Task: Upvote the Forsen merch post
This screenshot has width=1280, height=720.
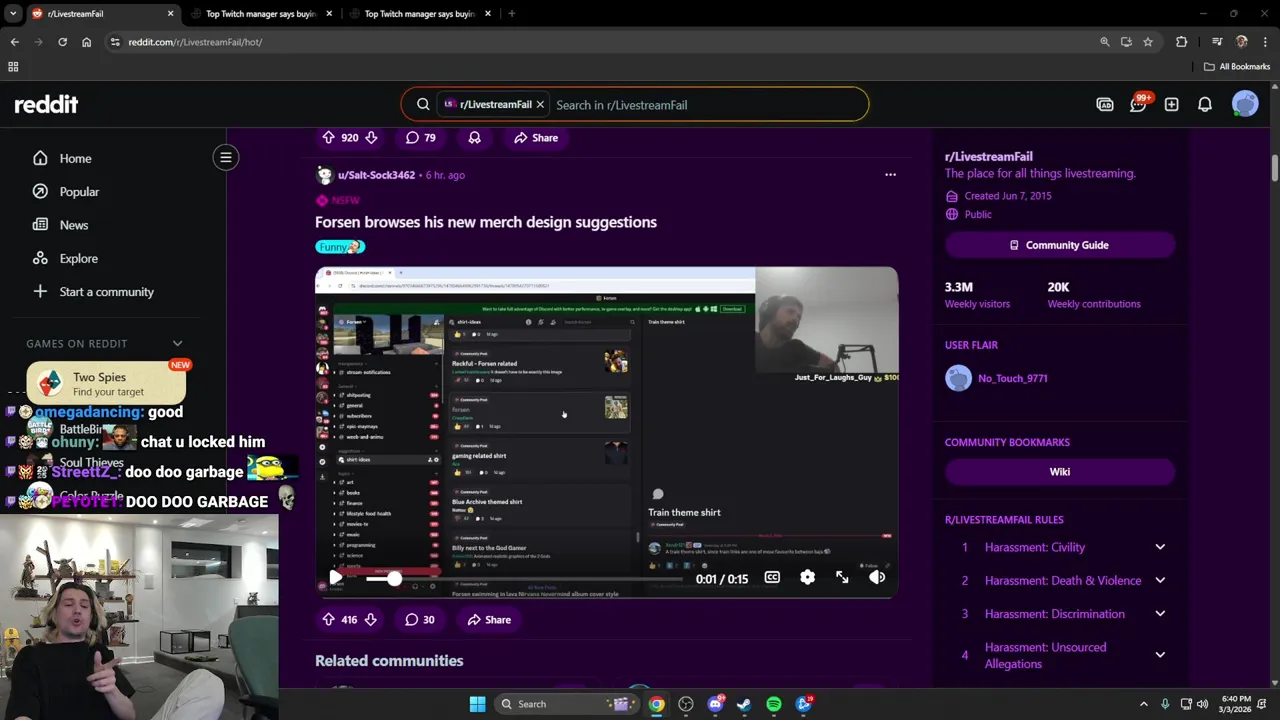Action: [328, 620]
